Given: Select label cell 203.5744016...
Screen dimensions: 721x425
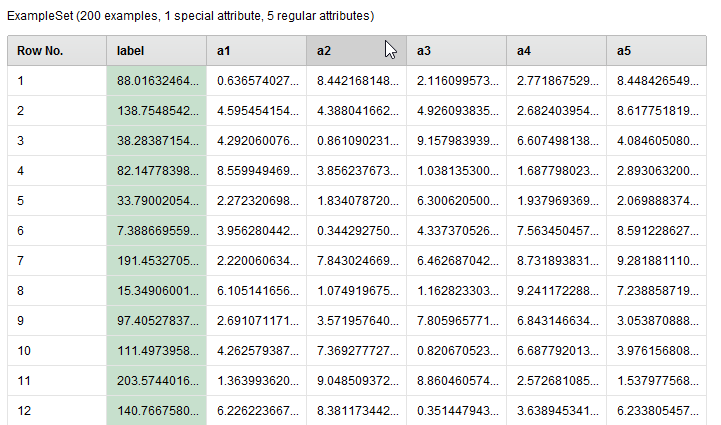Looking at the screenshot, I should pos(156,381).
